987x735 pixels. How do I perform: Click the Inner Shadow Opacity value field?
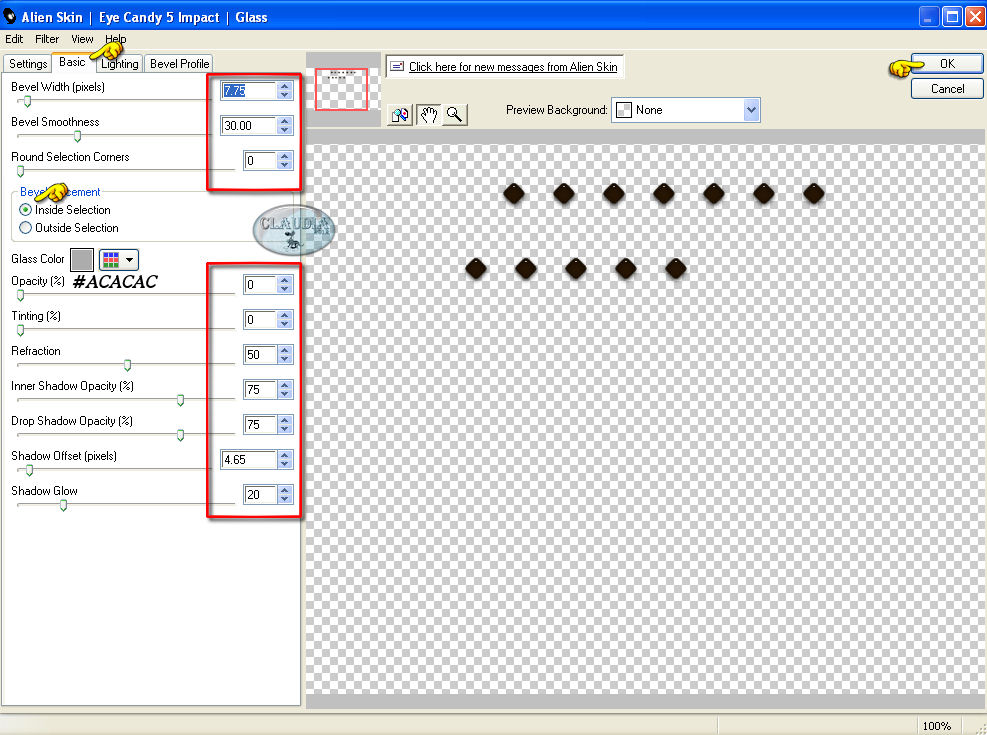[x=260, y=390]
